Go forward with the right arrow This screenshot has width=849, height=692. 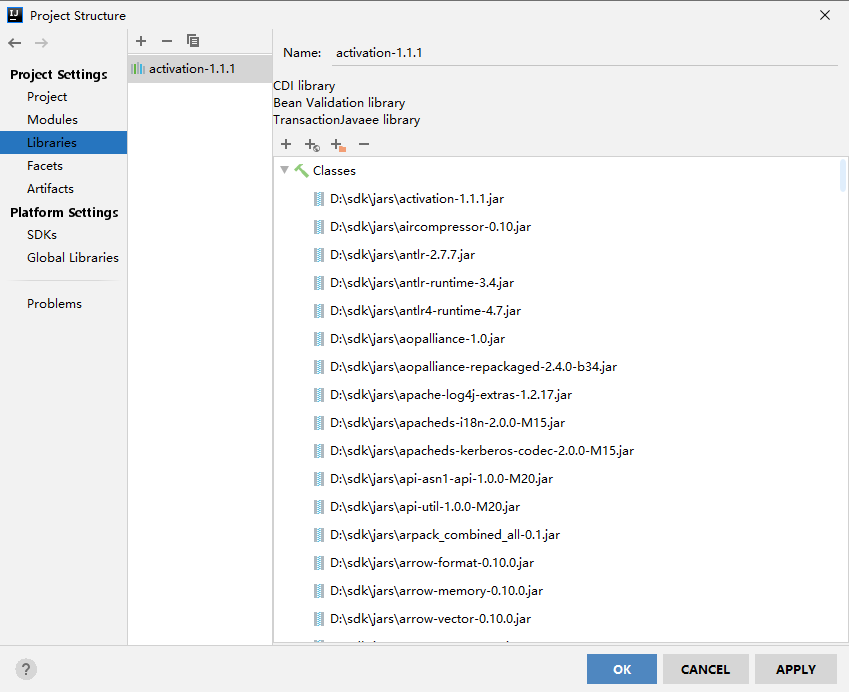tap(41, 43)
